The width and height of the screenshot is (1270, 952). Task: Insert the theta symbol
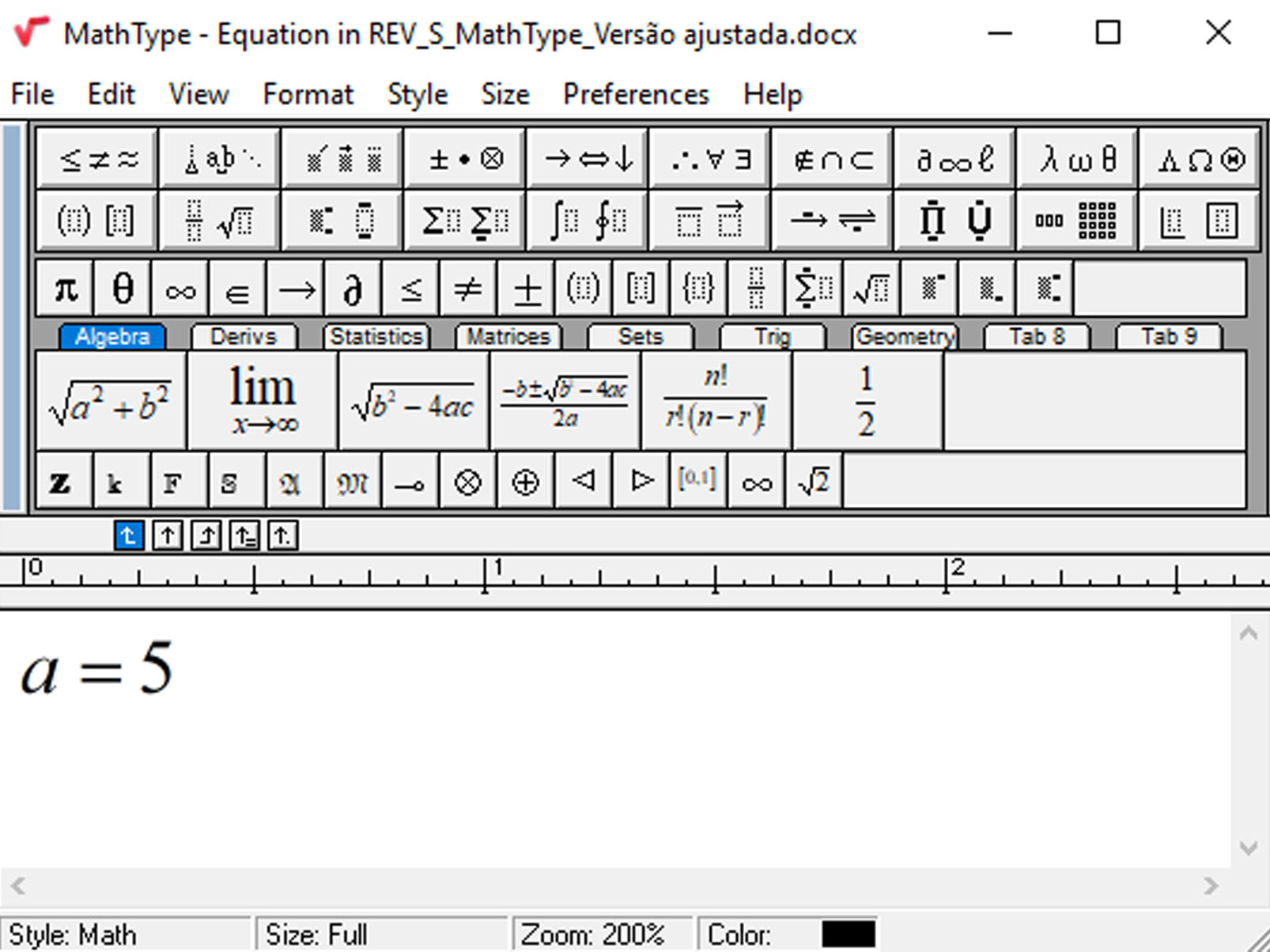[123, 289]
